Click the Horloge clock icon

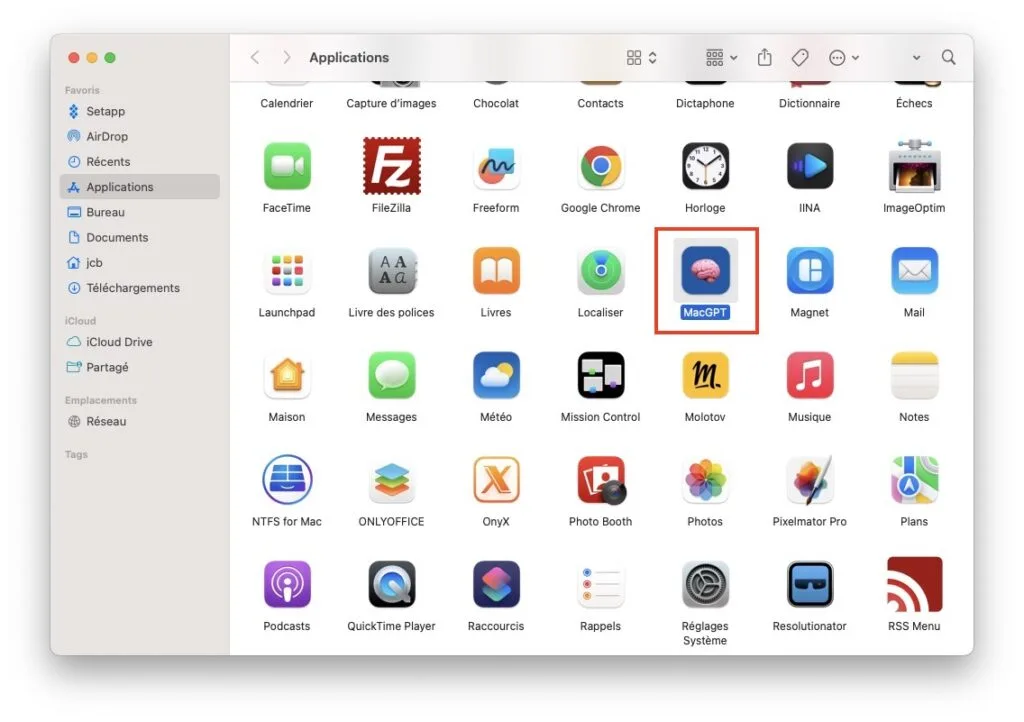705,166
